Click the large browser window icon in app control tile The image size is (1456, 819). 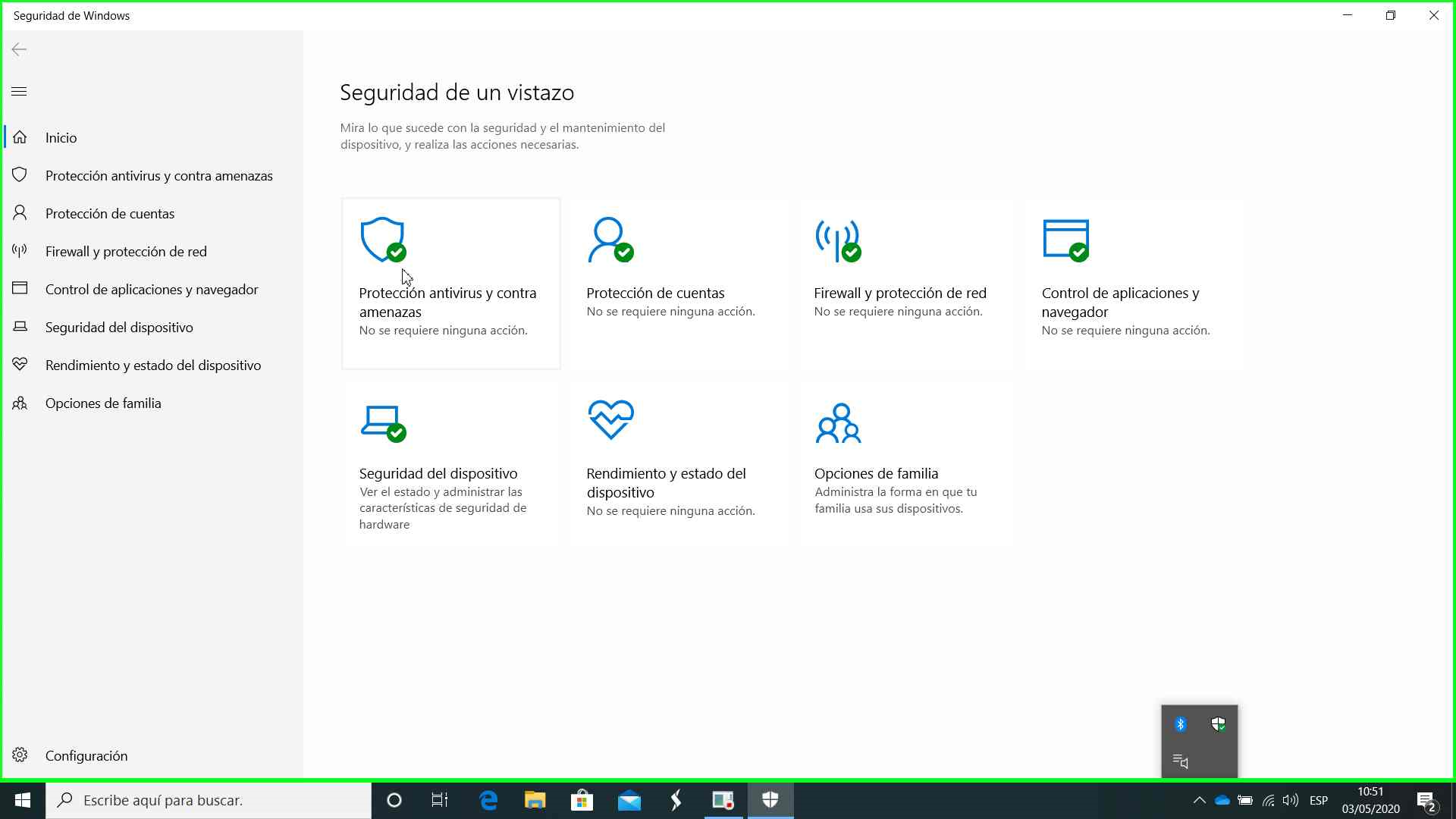click(x=1066, y=240)
